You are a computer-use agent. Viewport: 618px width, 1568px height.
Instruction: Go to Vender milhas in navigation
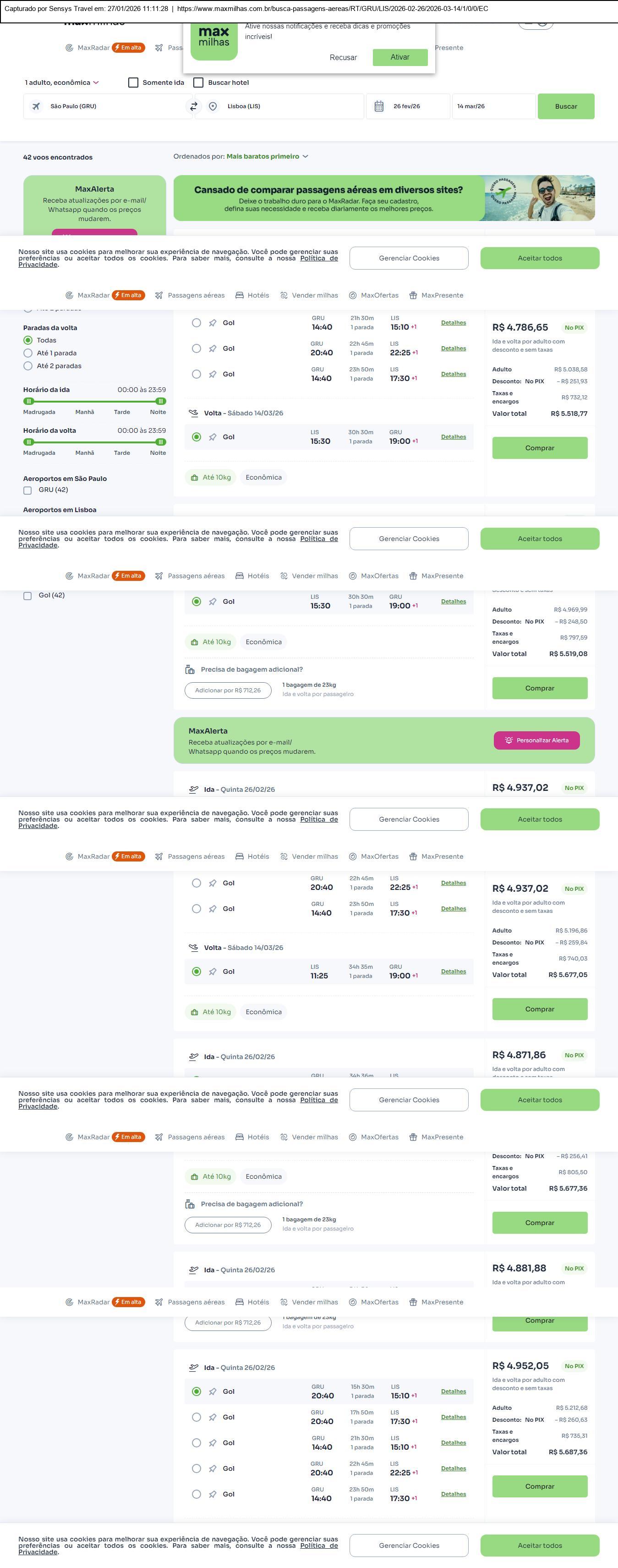(x=309, y=295)
